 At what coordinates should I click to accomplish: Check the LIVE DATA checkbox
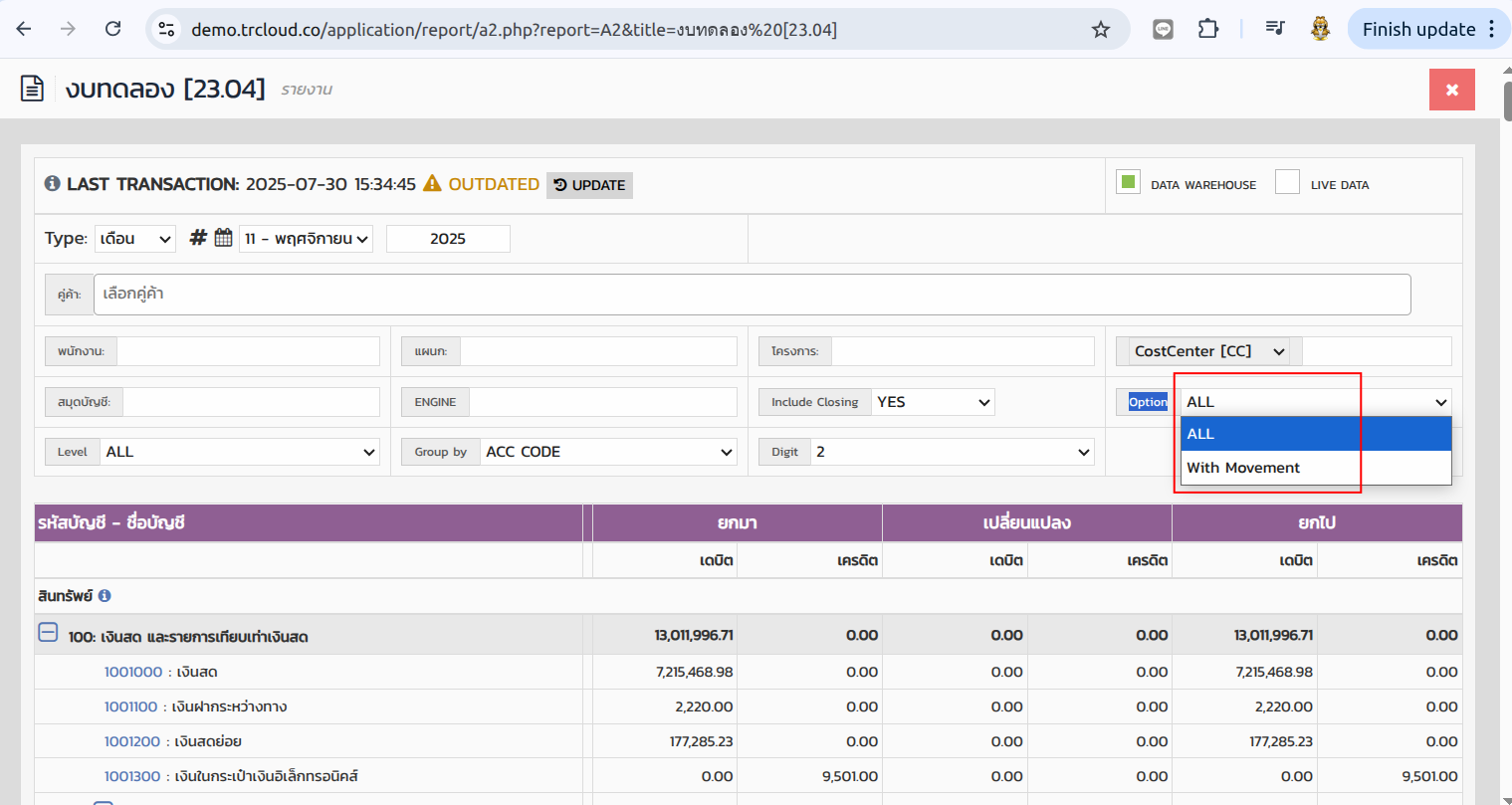(1287, 182)
